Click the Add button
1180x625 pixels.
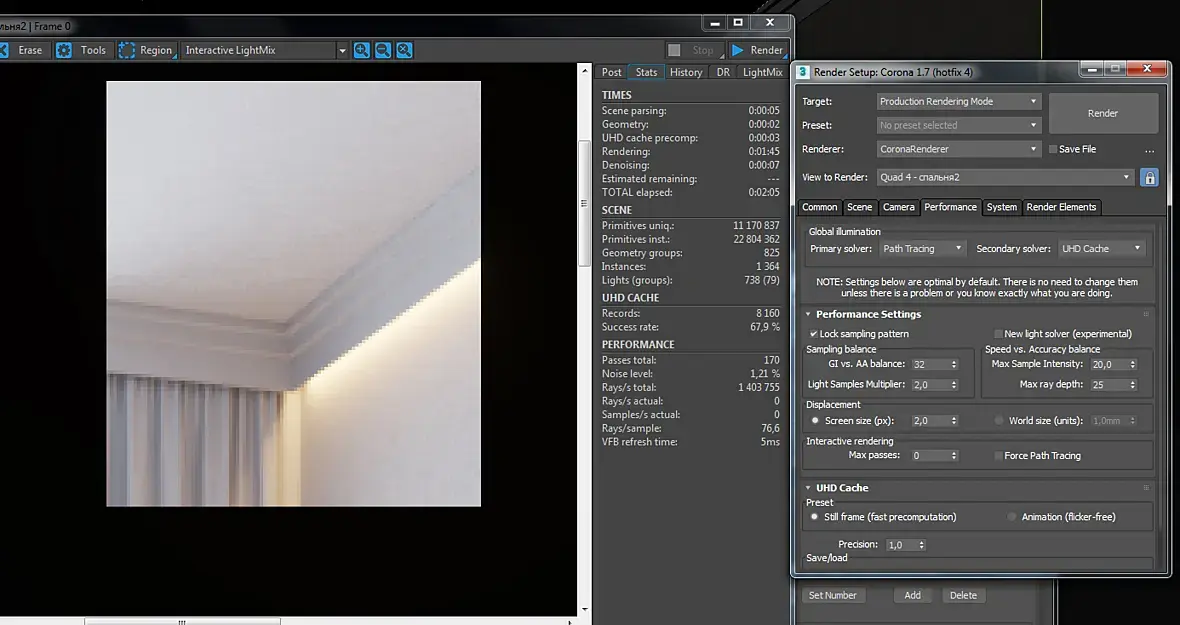[912, 596]
